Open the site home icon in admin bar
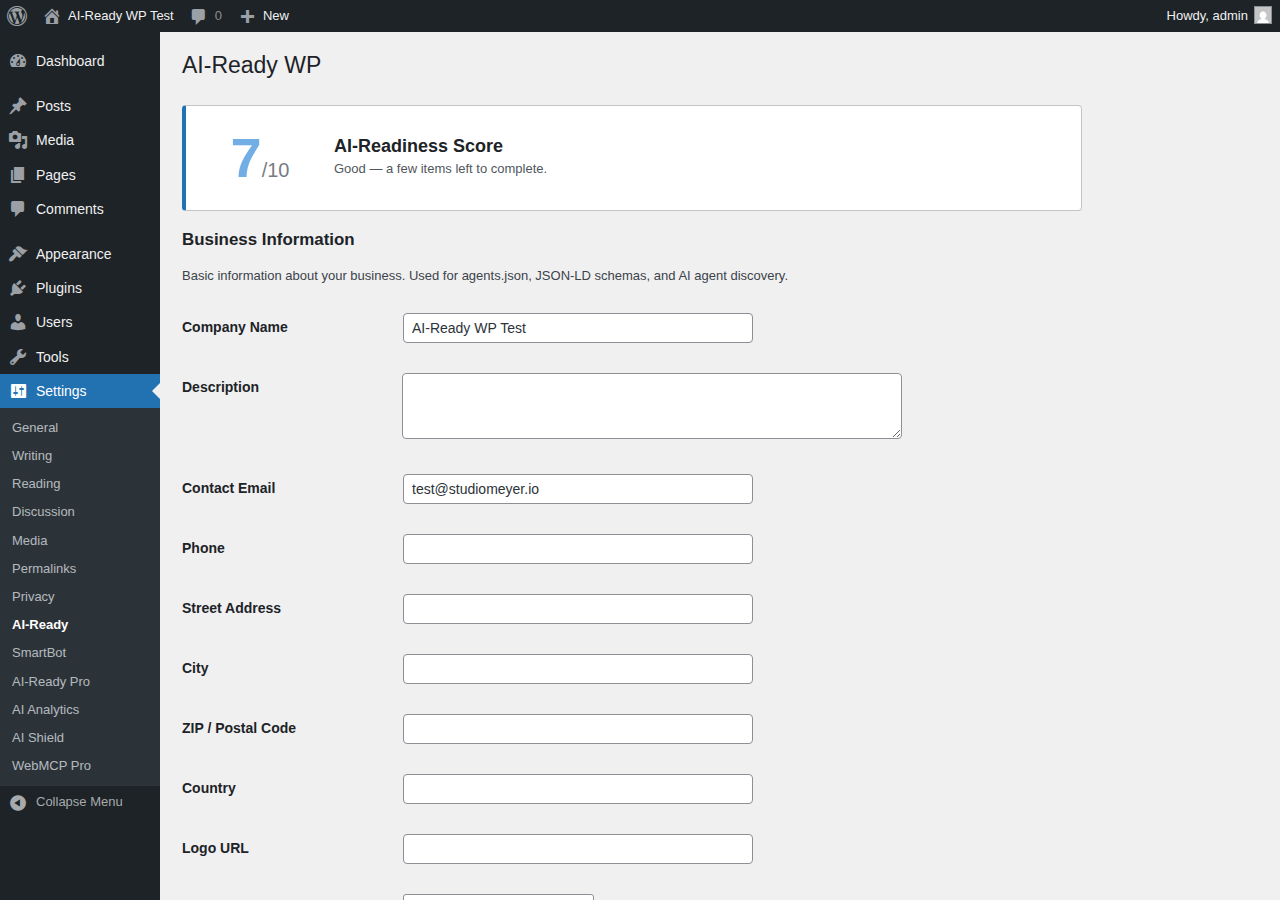1280x900 pixels. 52,16
